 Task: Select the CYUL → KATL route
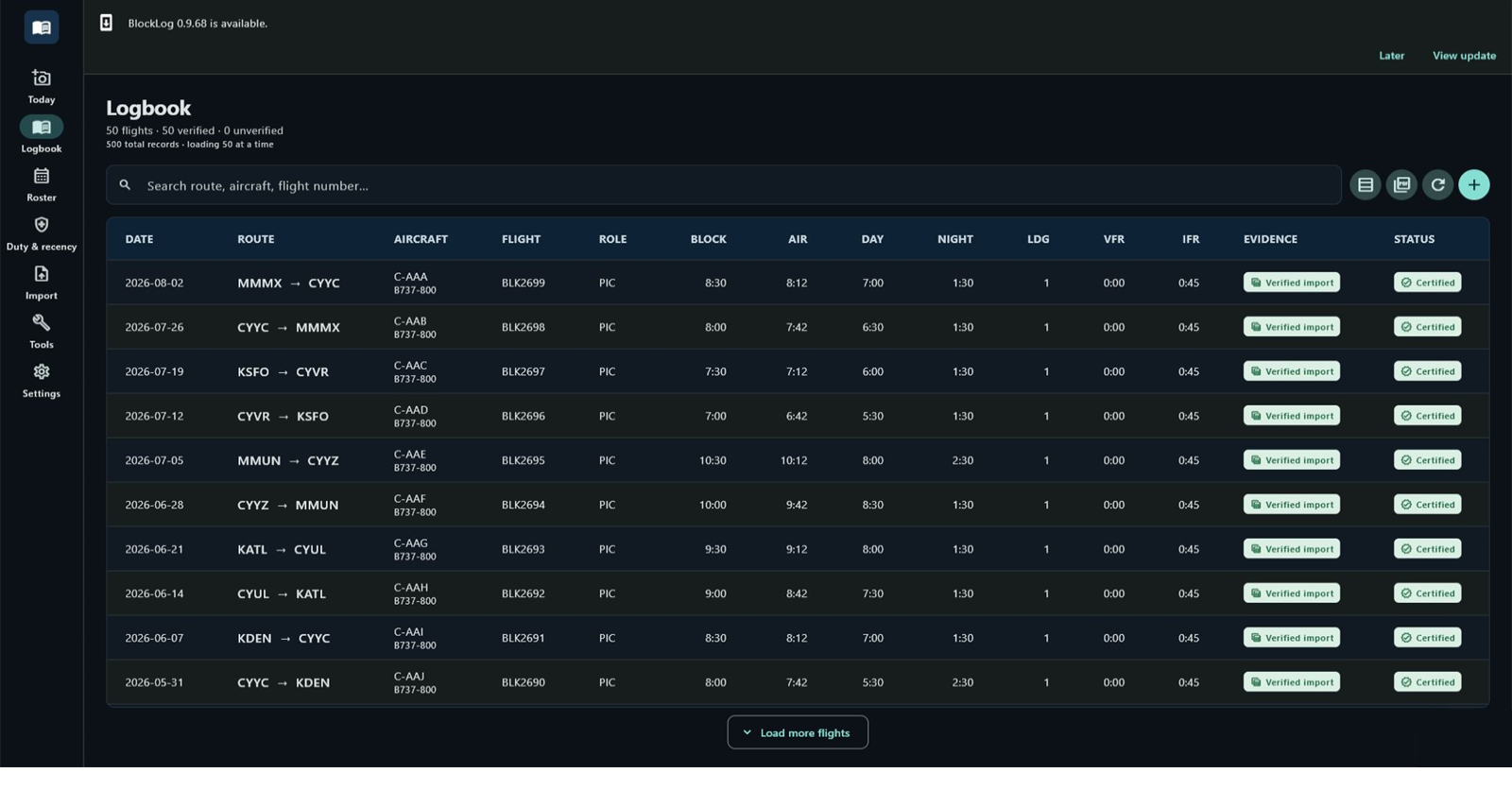tap(282, 593)
